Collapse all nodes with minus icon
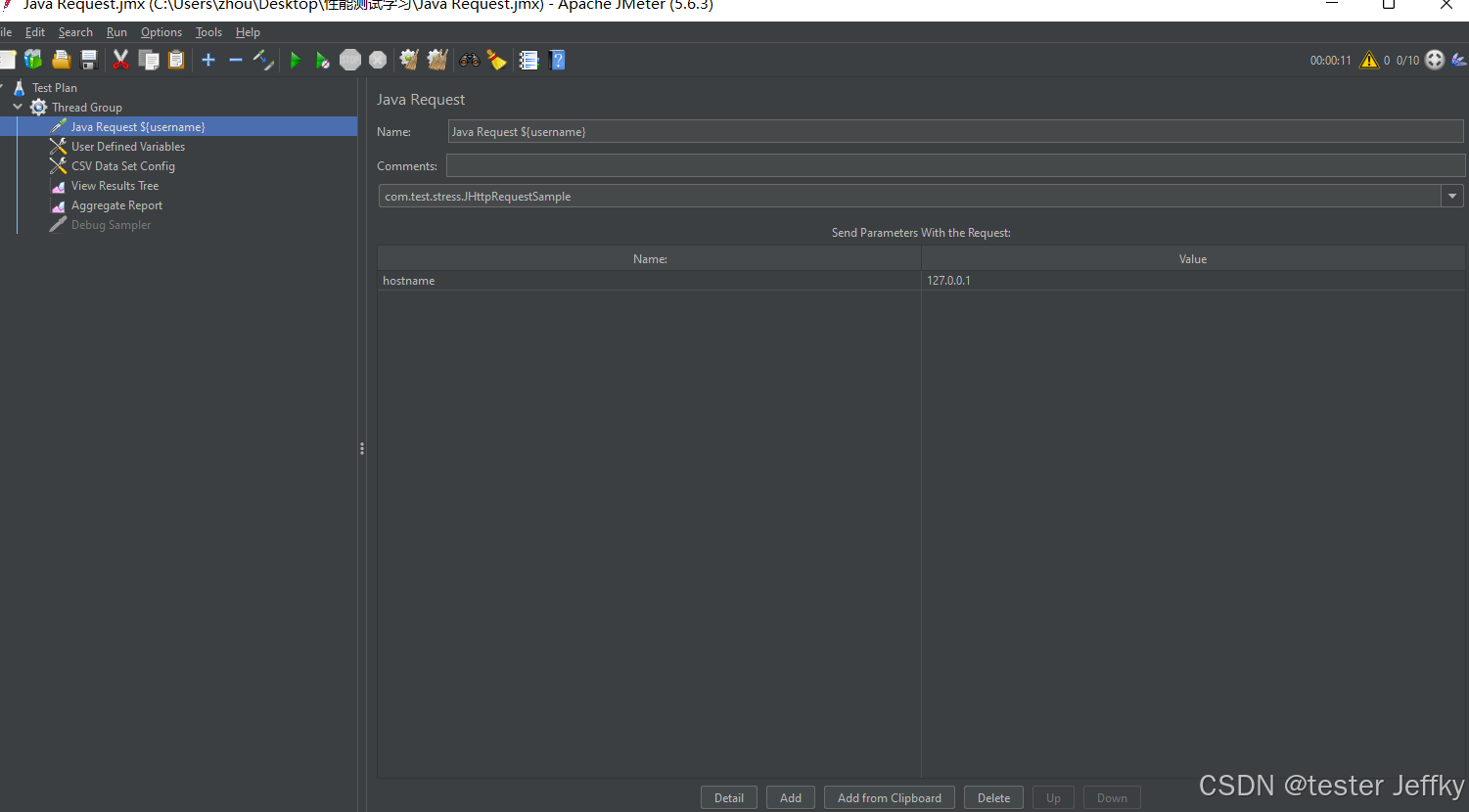 click(x=235, y=60)
